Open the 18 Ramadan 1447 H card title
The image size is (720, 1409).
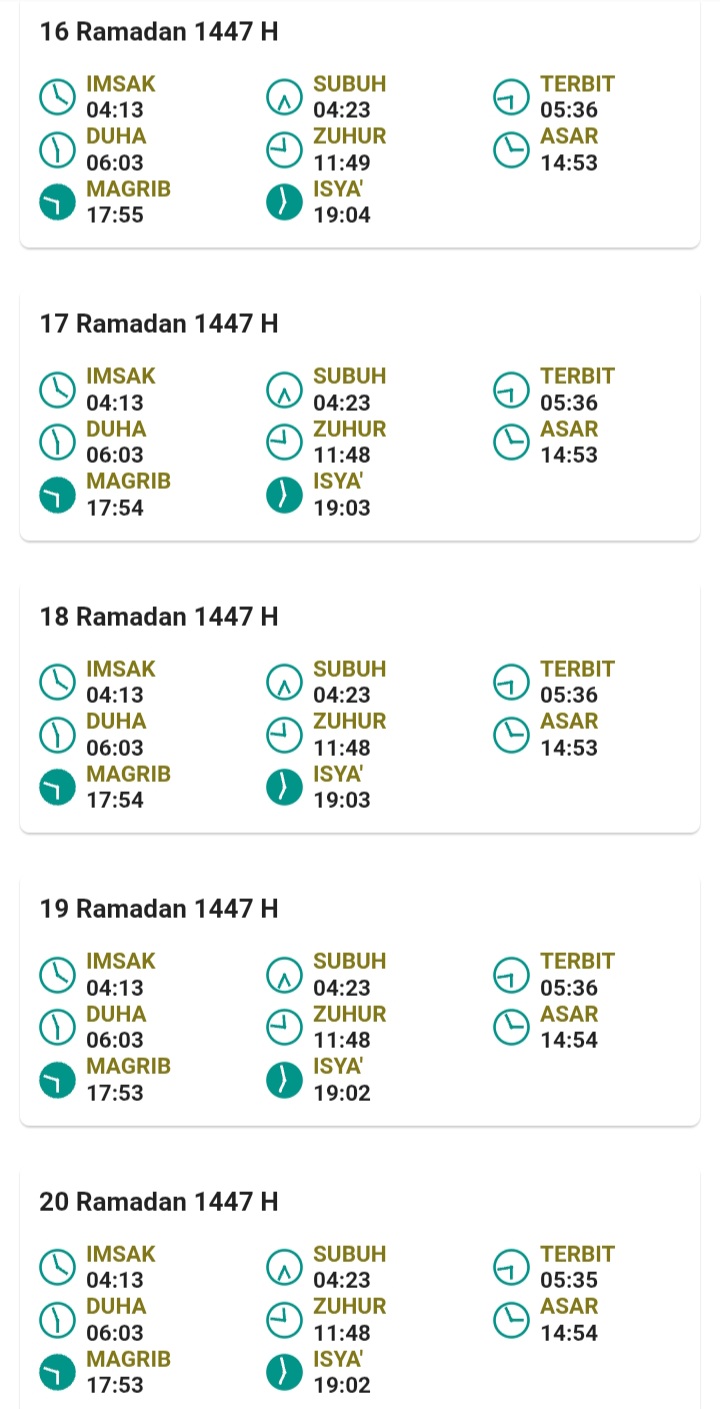point(159,617)
